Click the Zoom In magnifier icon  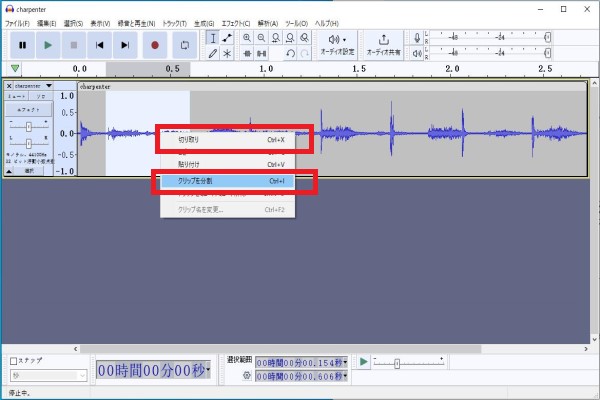click(246, 37)
